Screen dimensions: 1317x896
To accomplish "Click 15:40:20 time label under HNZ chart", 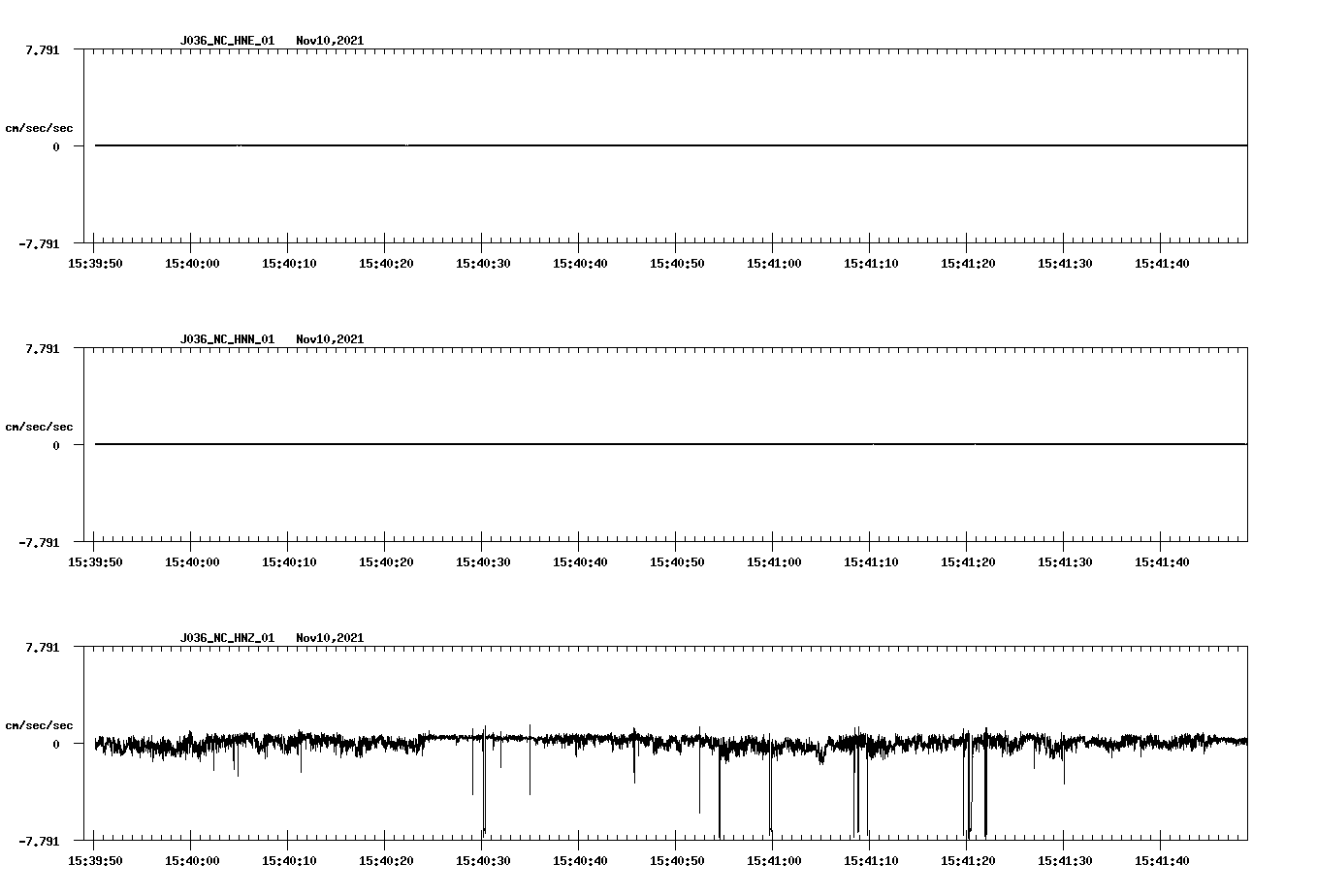I will click(x=386, y=861).
